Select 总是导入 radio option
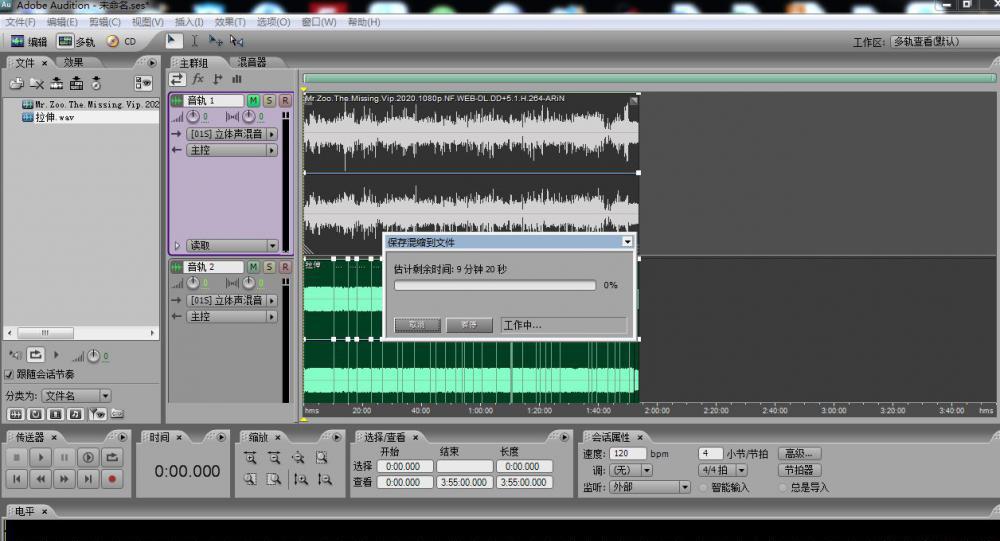Viewport: 1000px width, 541px height. tap(783, 488)
